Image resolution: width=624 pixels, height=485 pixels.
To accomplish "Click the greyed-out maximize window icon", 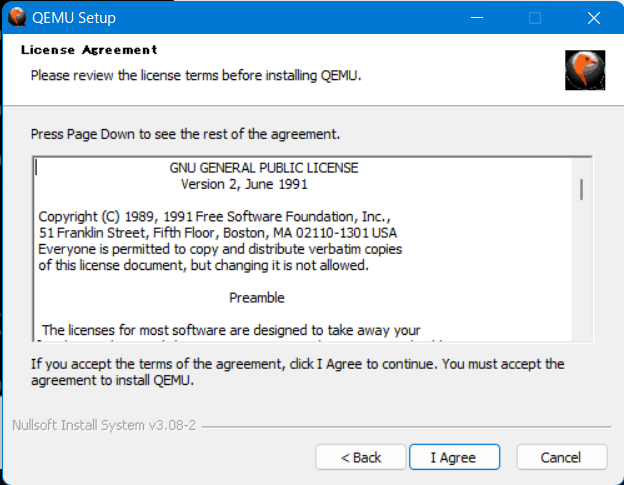I will (x=535, y=18).
